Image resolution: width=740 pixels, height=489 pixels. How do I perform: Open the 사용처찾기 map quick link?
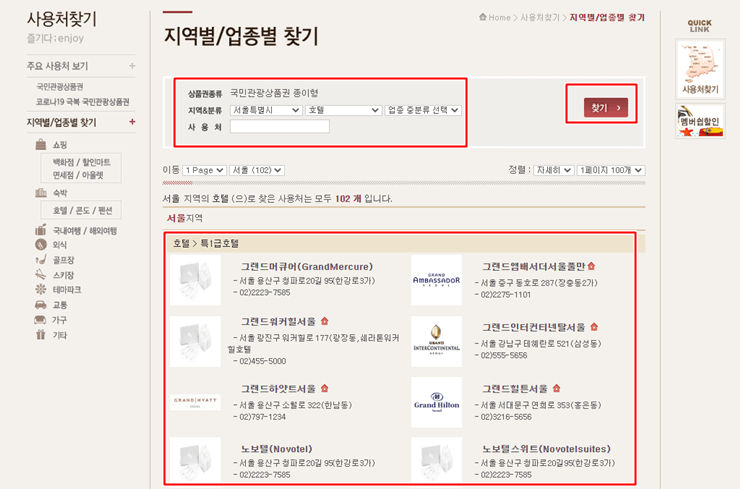[700, 69]
